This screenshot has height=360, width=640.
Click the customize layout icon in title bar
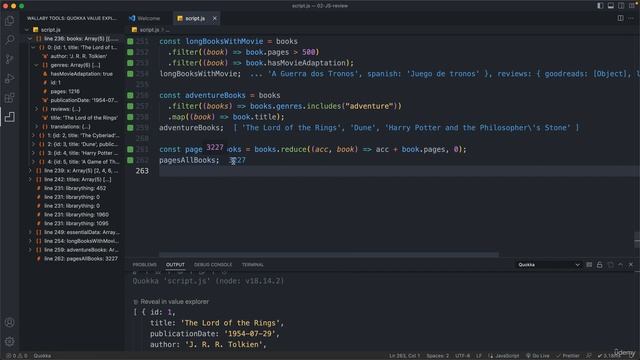[631, 6]
